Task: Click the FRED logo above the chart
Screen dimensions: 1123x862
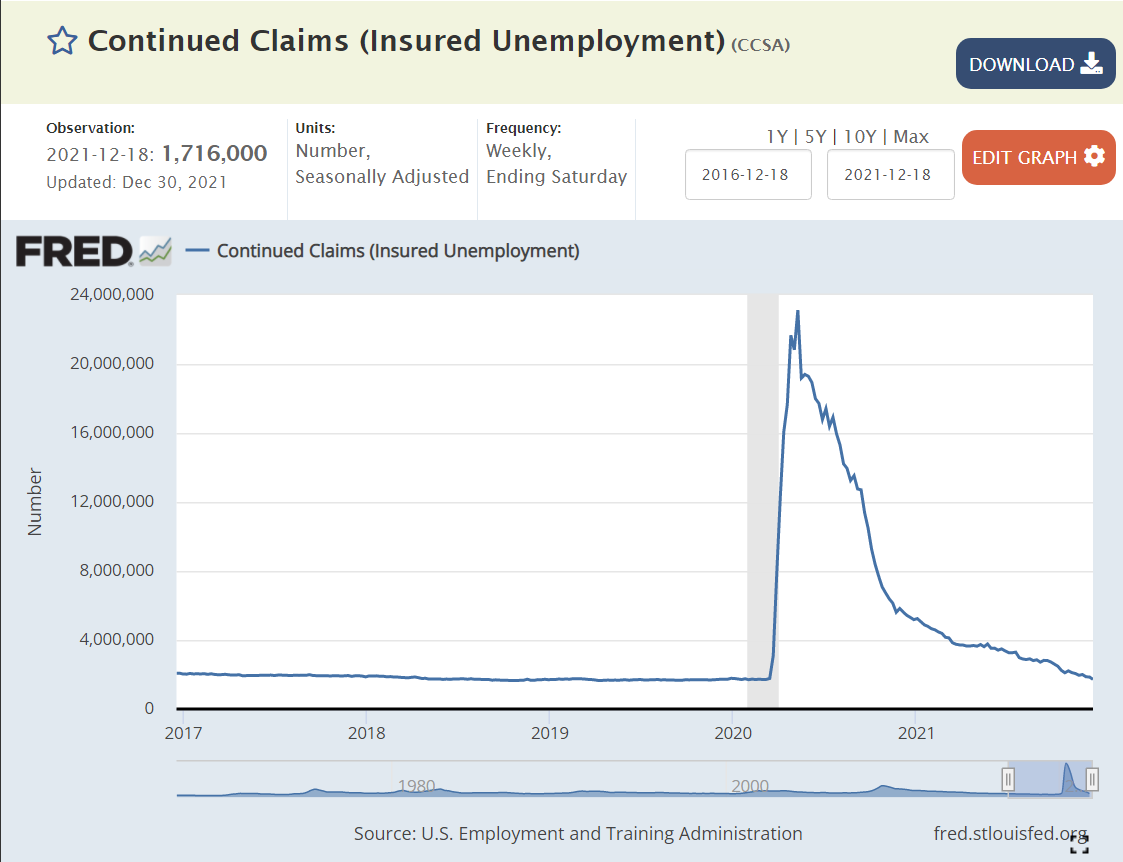Action: 74,251
